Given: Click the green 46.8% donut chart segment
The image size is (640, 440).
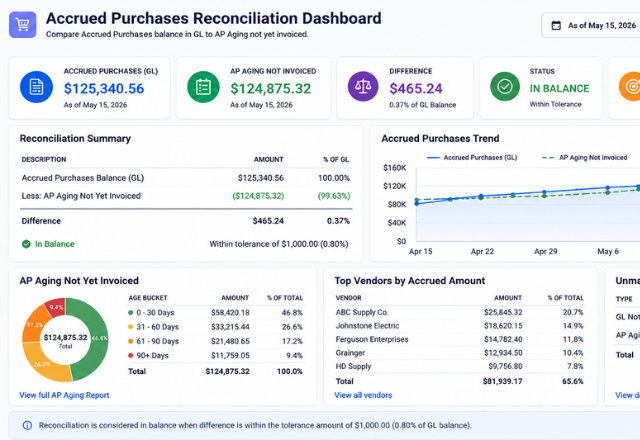Looking at the screenshot, I should point(97,340).
